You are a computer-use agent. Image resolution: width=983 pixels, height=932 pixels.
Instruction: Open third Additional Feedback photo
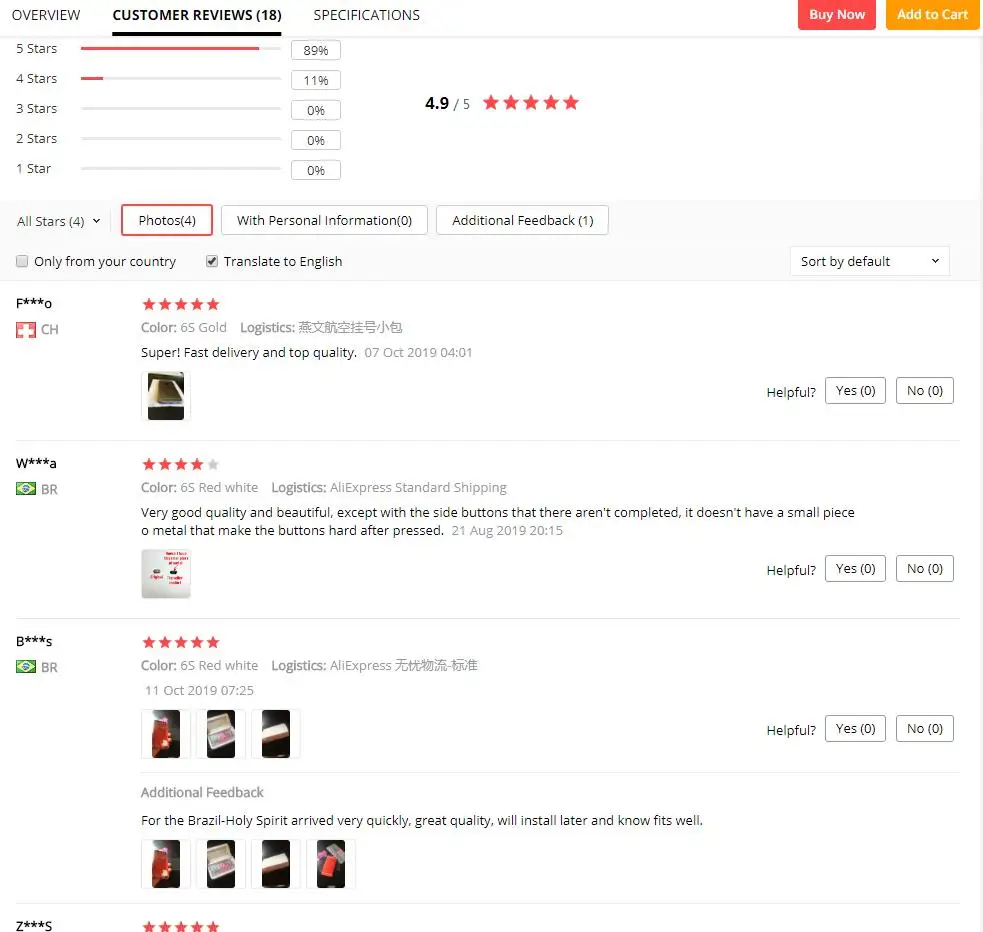click(x=276, y=864)
